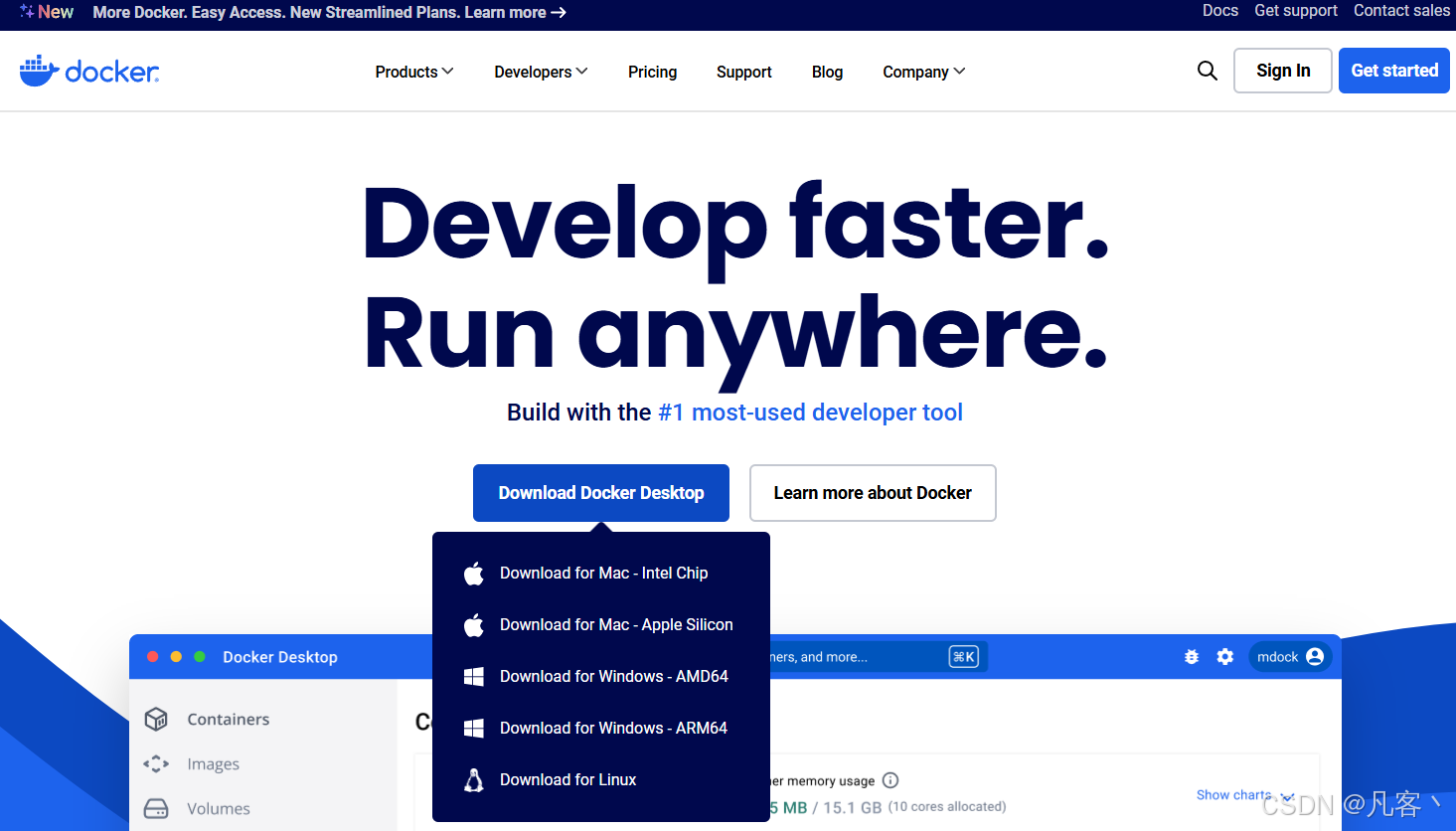Viewport: 1456px width, 831px height.
Task: Go to the Blog
Action: pyautogui.click(x=827, y=72)
